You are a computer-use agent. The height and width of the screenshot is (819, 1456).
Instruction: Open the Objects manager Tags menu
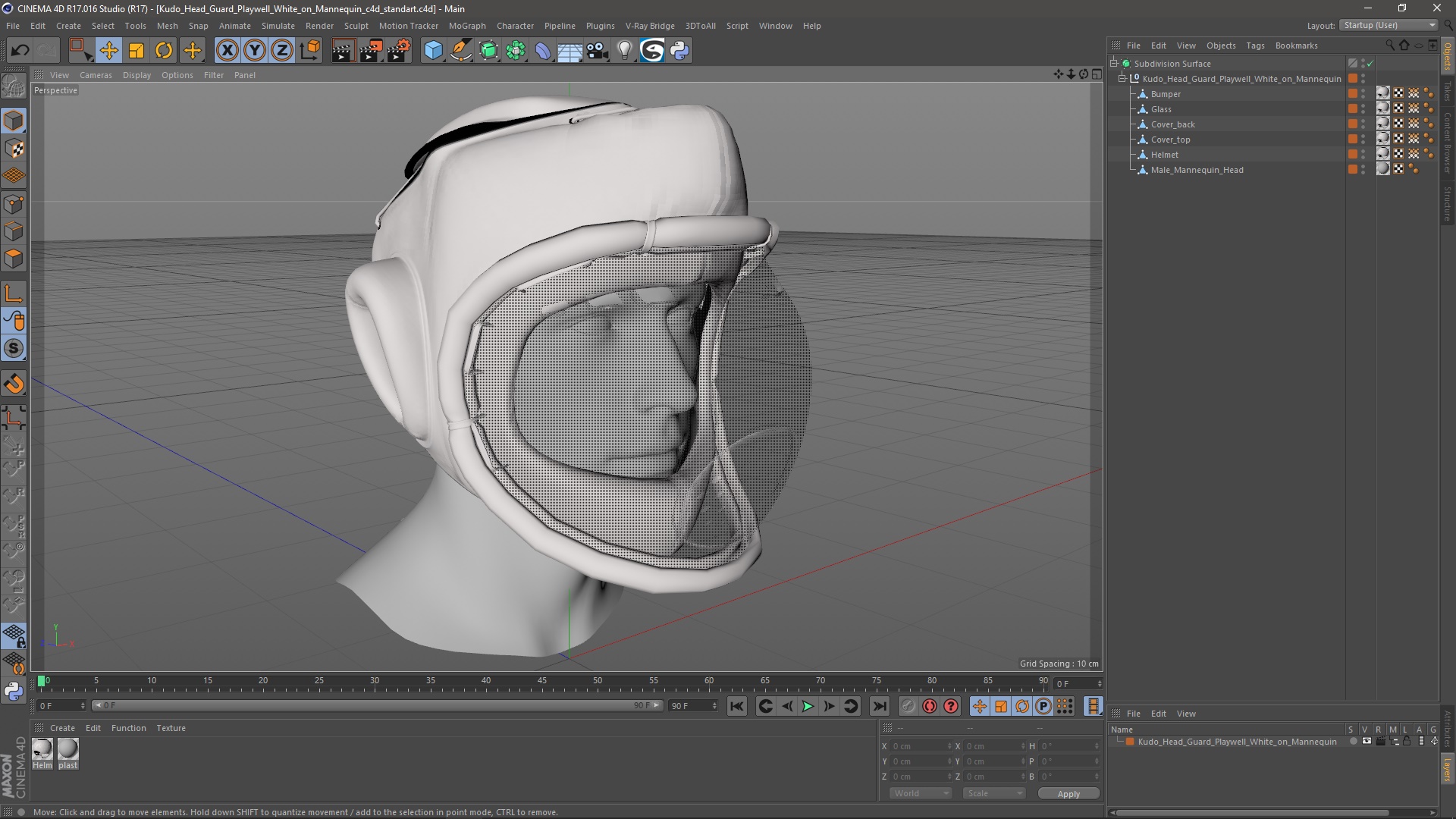point(1255,45)
